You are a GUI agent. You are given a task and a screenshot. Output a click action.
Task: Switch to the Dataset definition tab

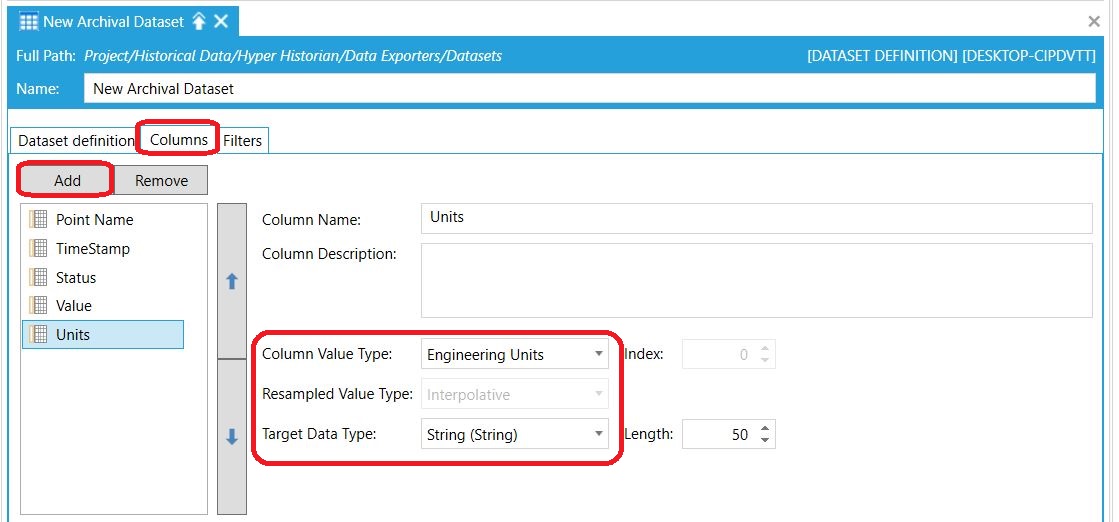[76, 141]
